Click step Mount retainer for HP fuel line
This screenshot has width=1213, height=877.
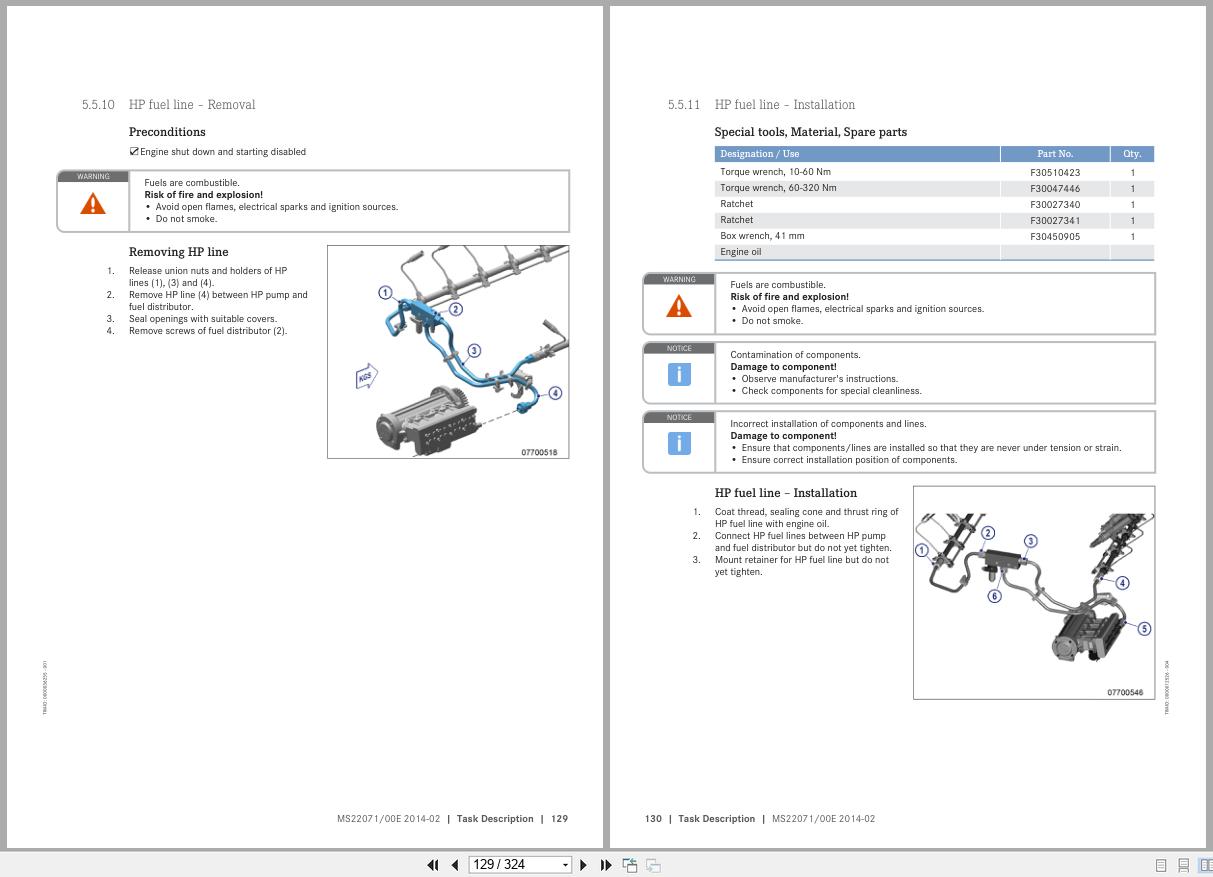[x=802, y=566]
